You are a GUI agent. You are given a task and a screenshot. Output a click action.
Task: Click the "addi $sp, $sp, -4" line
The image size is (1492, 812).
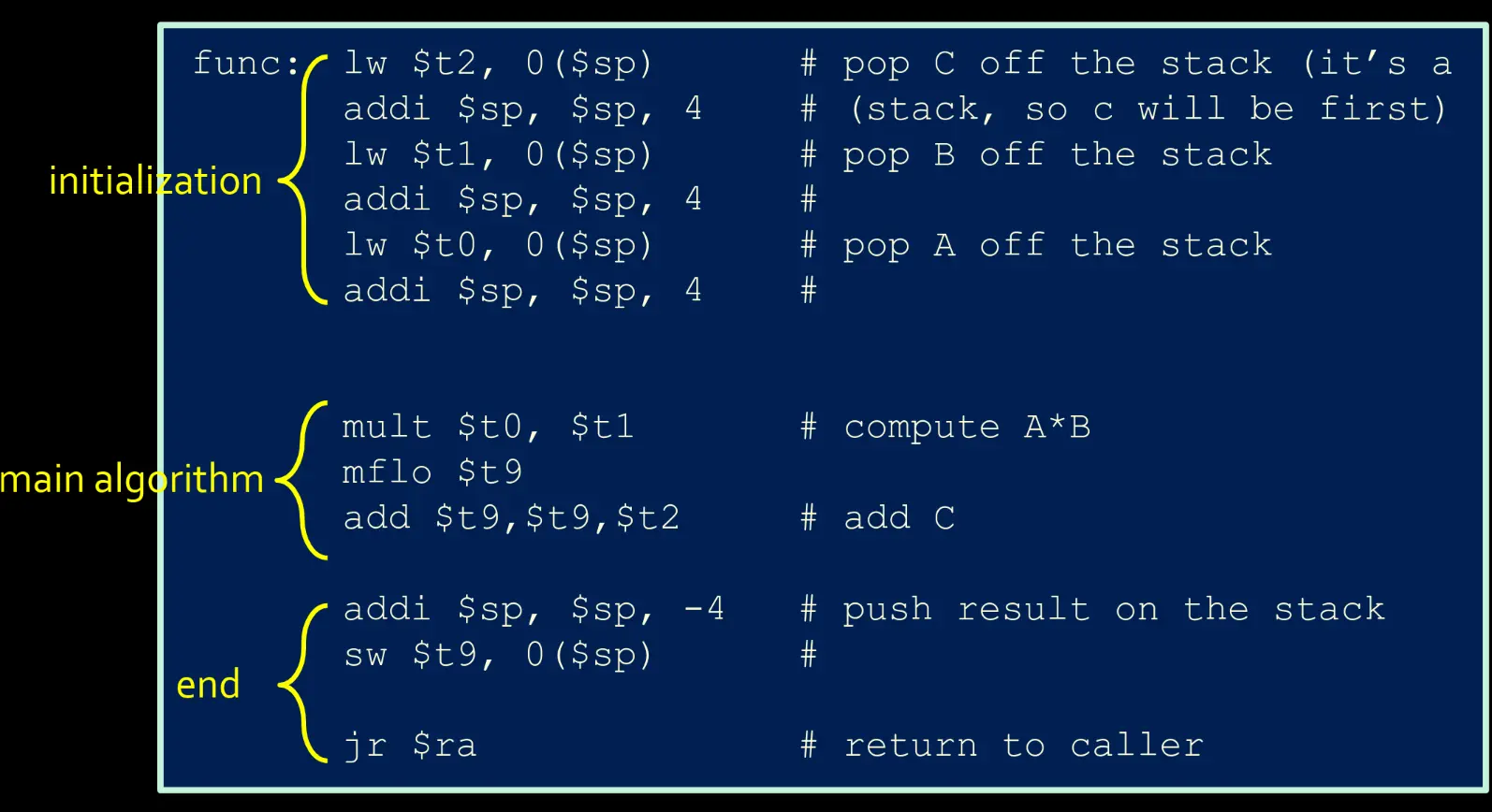534,610
